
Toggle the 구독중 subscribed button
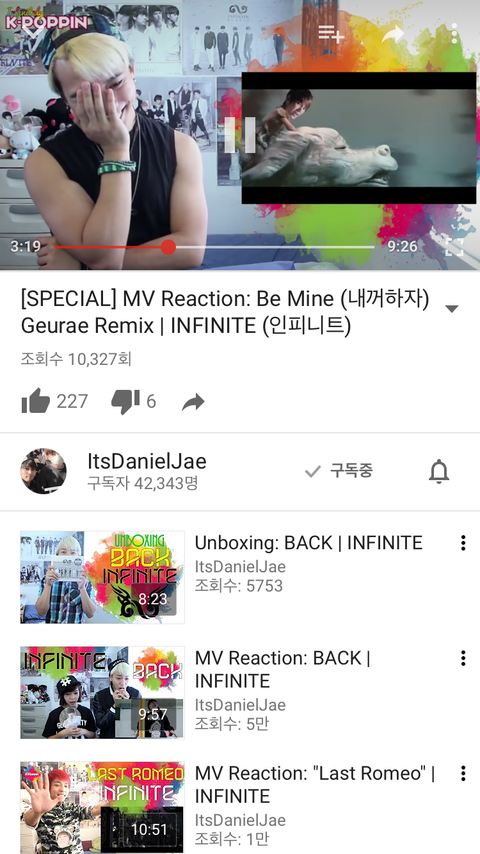pos(339,471)
